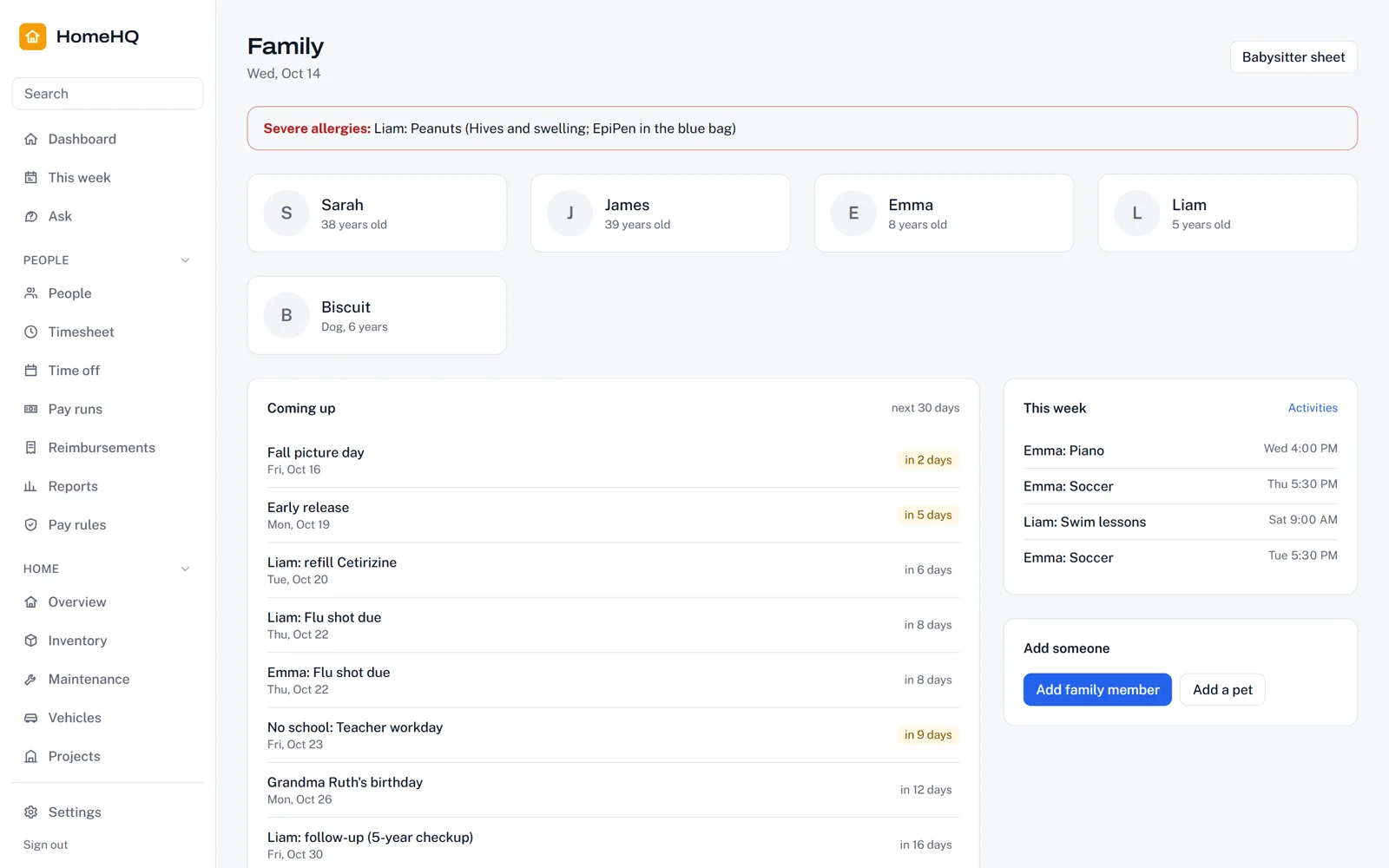Screen dimensions: 1389x868
Task: Click Emma: Soccer Tue 5:30 PM row
Action: point(1181,557)
